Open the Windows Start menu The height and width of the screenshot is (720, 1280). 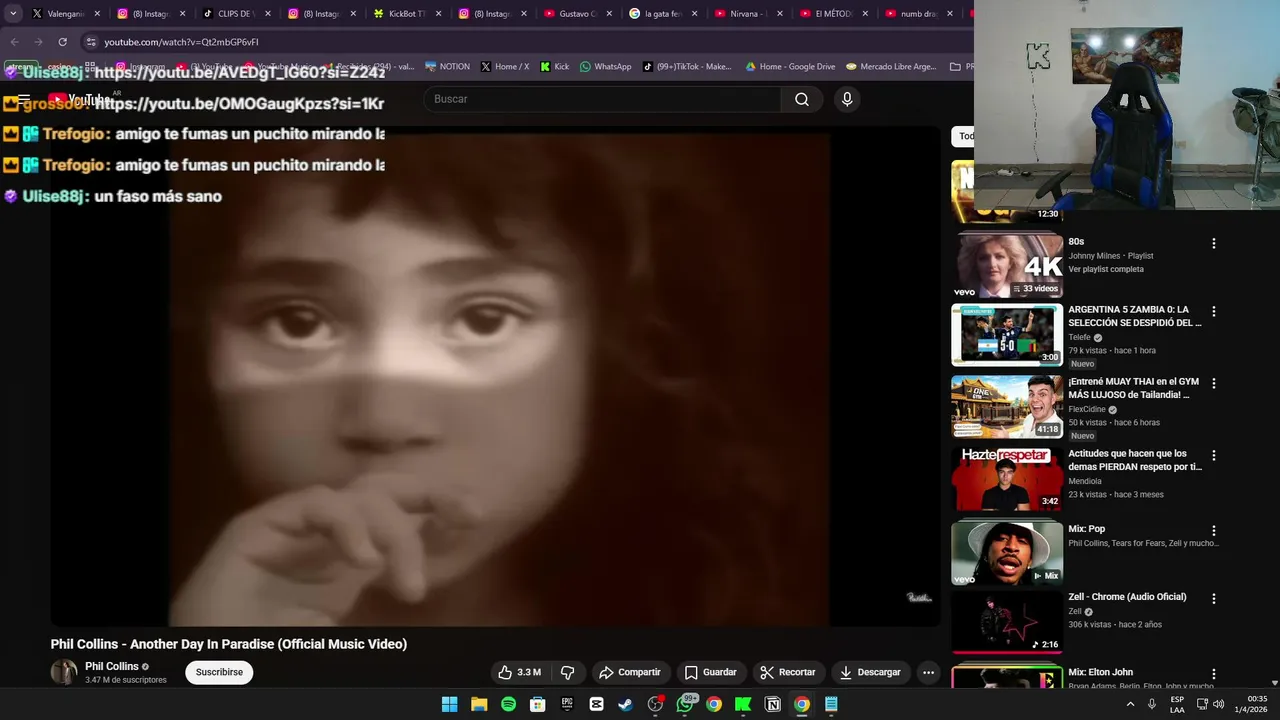pyautogui.click(x=449, y=704)
